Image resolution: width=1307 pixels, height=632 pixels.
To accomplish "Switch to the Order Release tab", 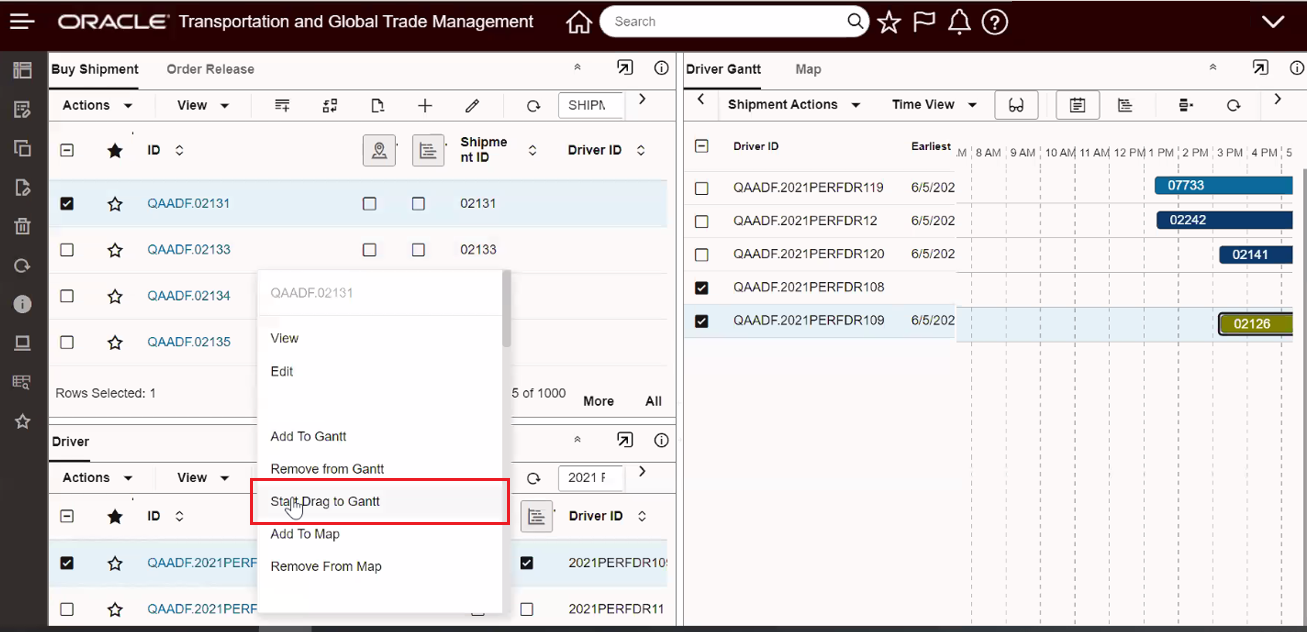I will (x=210, y=69).
